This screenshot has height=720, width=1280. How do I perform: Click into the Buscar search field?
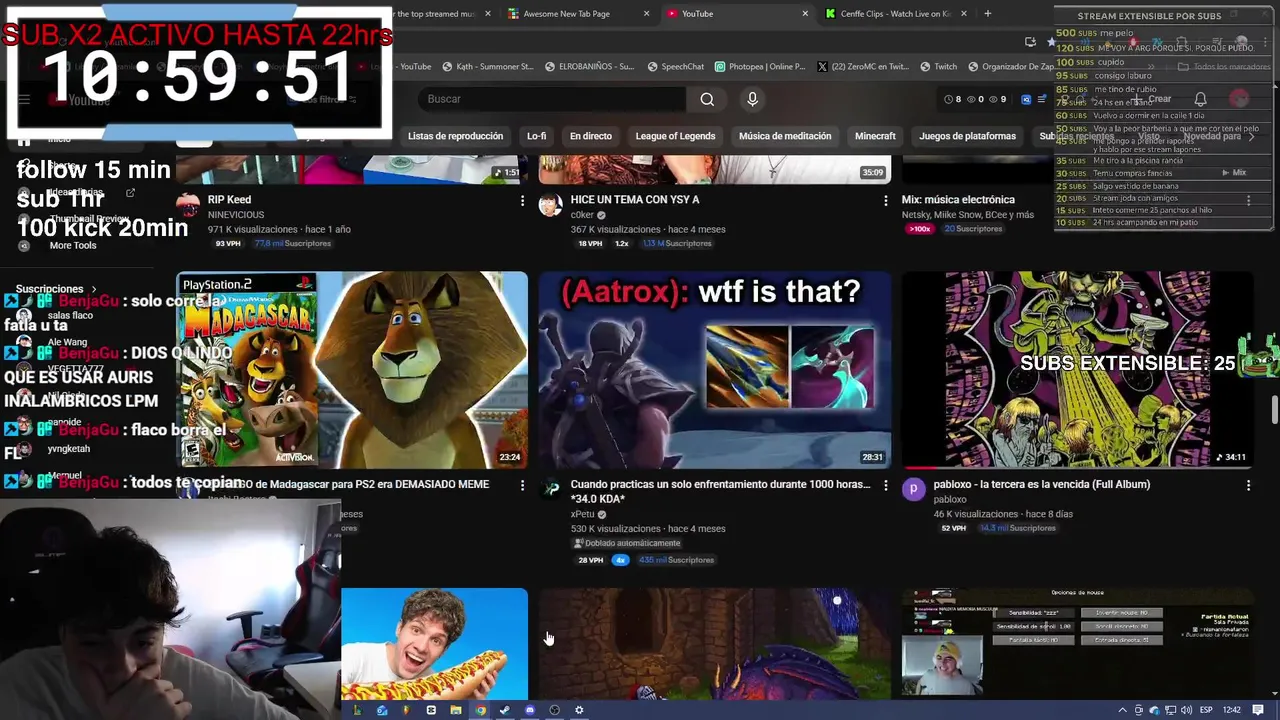[553, 99]
